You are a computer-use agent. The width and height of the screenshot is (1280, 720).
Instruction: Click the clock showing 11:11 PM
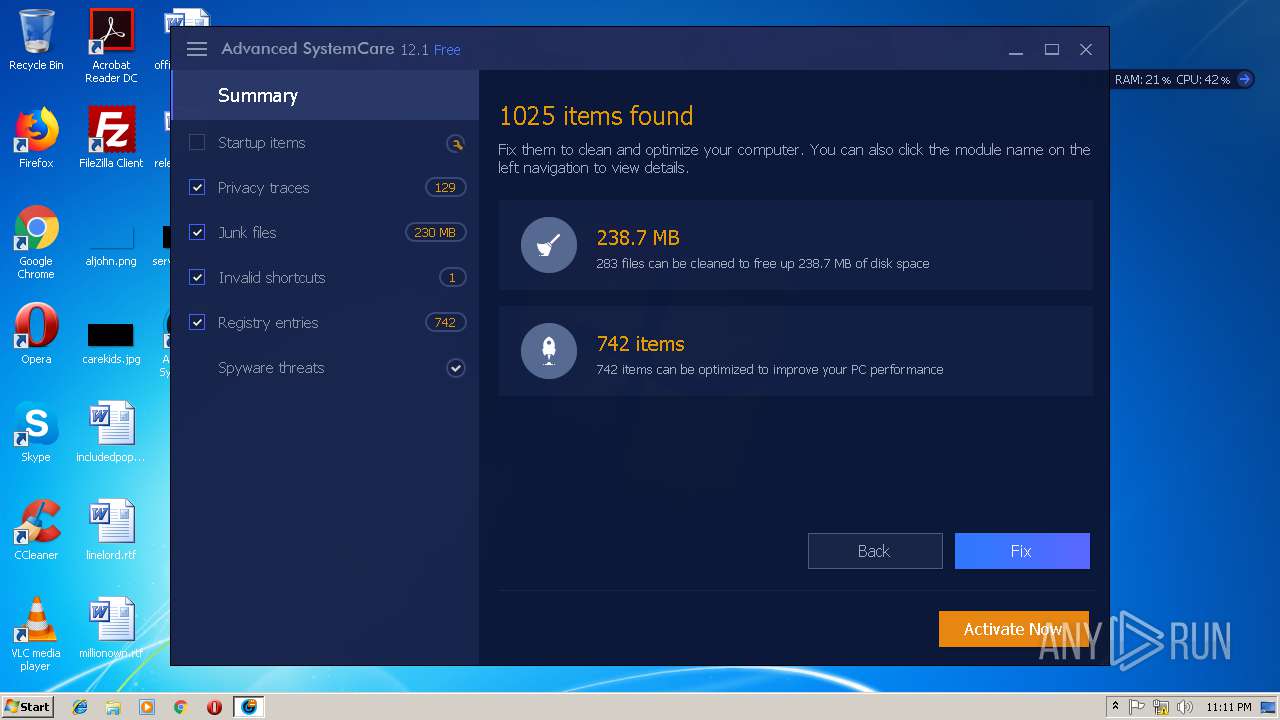(1228, 707)
